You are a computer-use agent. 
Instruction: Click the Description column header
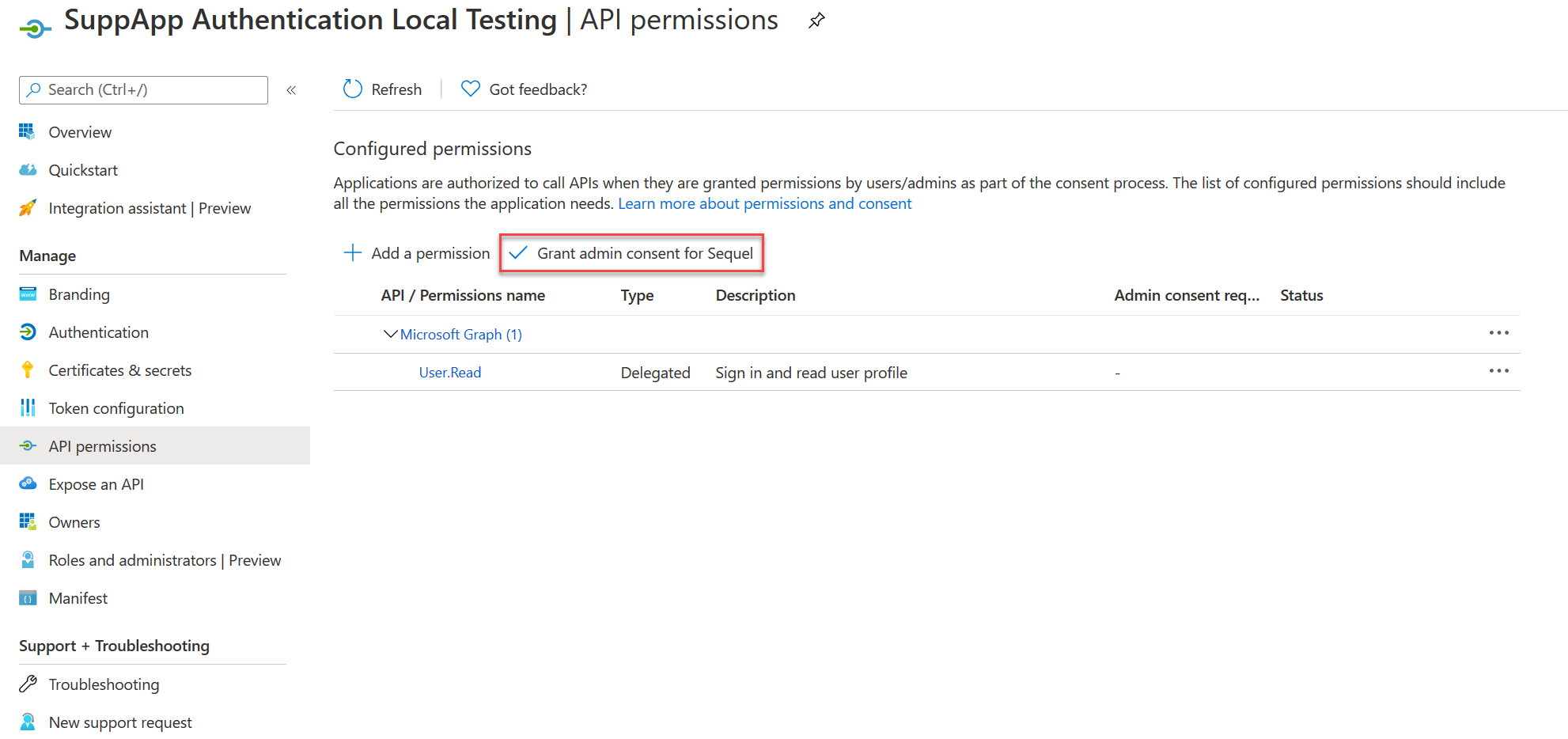(x=756, y=295)
